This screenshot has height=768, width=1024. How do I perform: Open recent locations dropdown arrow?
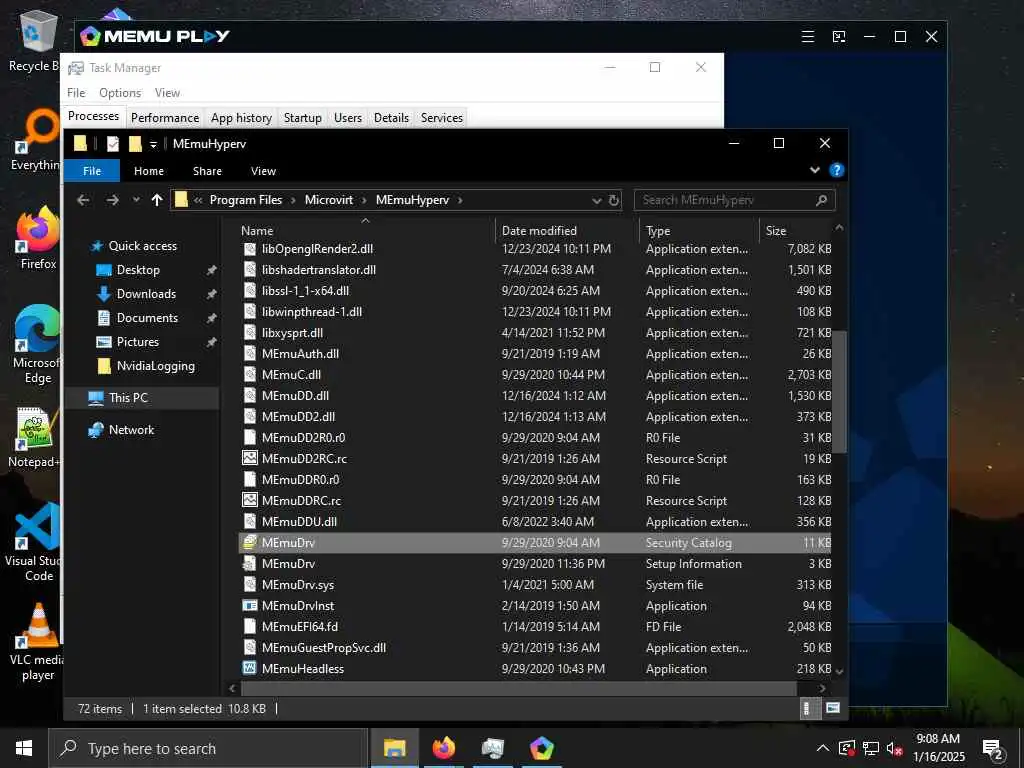tap(136, 200)
